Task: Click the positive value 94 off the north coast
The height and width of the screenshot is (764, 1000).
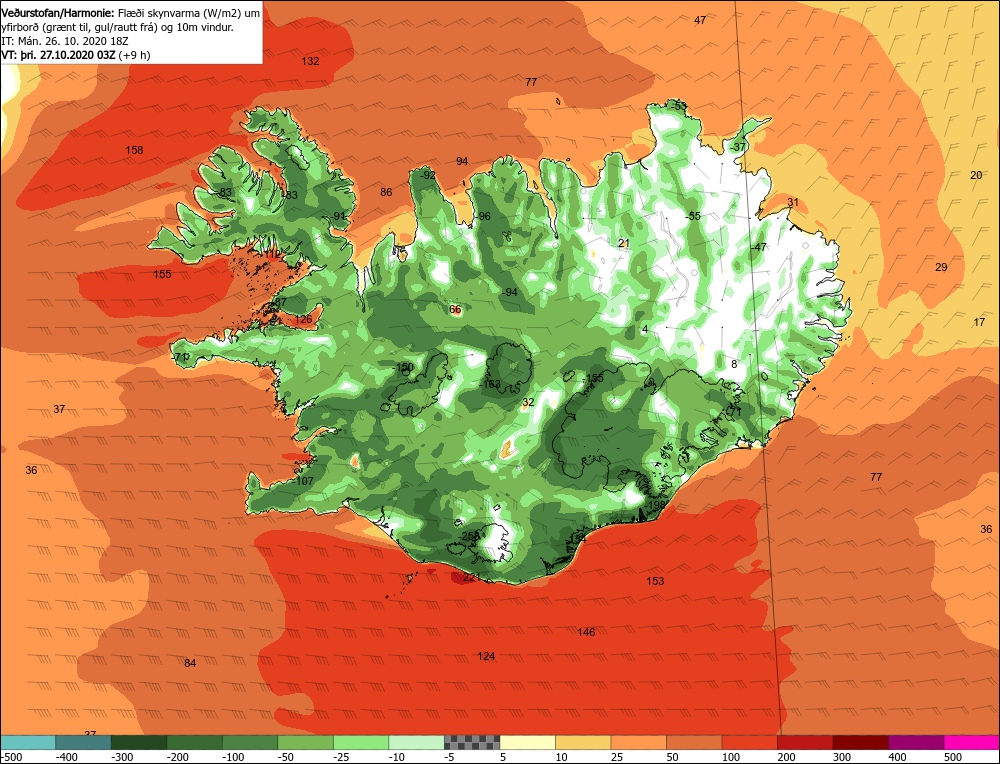Action: point(462,161)
